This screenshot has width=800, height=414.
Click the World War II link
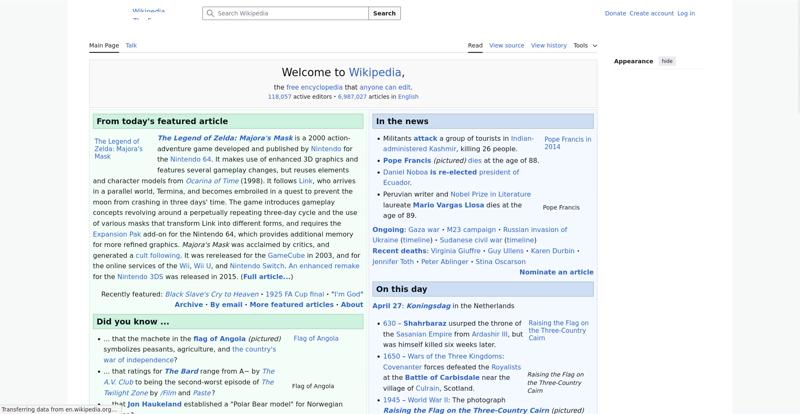(428, 400)
